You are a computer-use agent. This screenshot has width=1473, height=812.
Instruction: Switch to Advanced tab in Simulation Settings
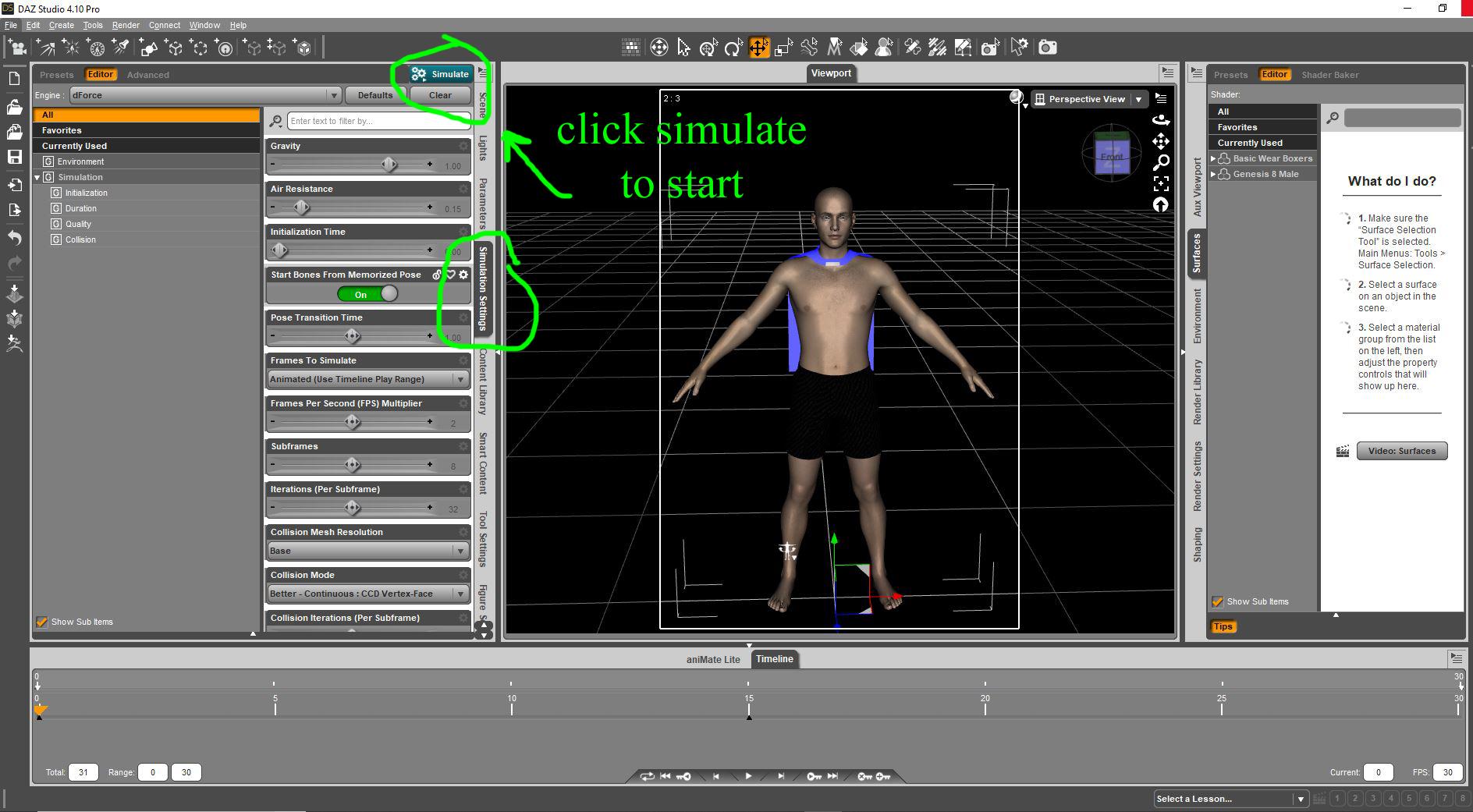click(148, 75)
